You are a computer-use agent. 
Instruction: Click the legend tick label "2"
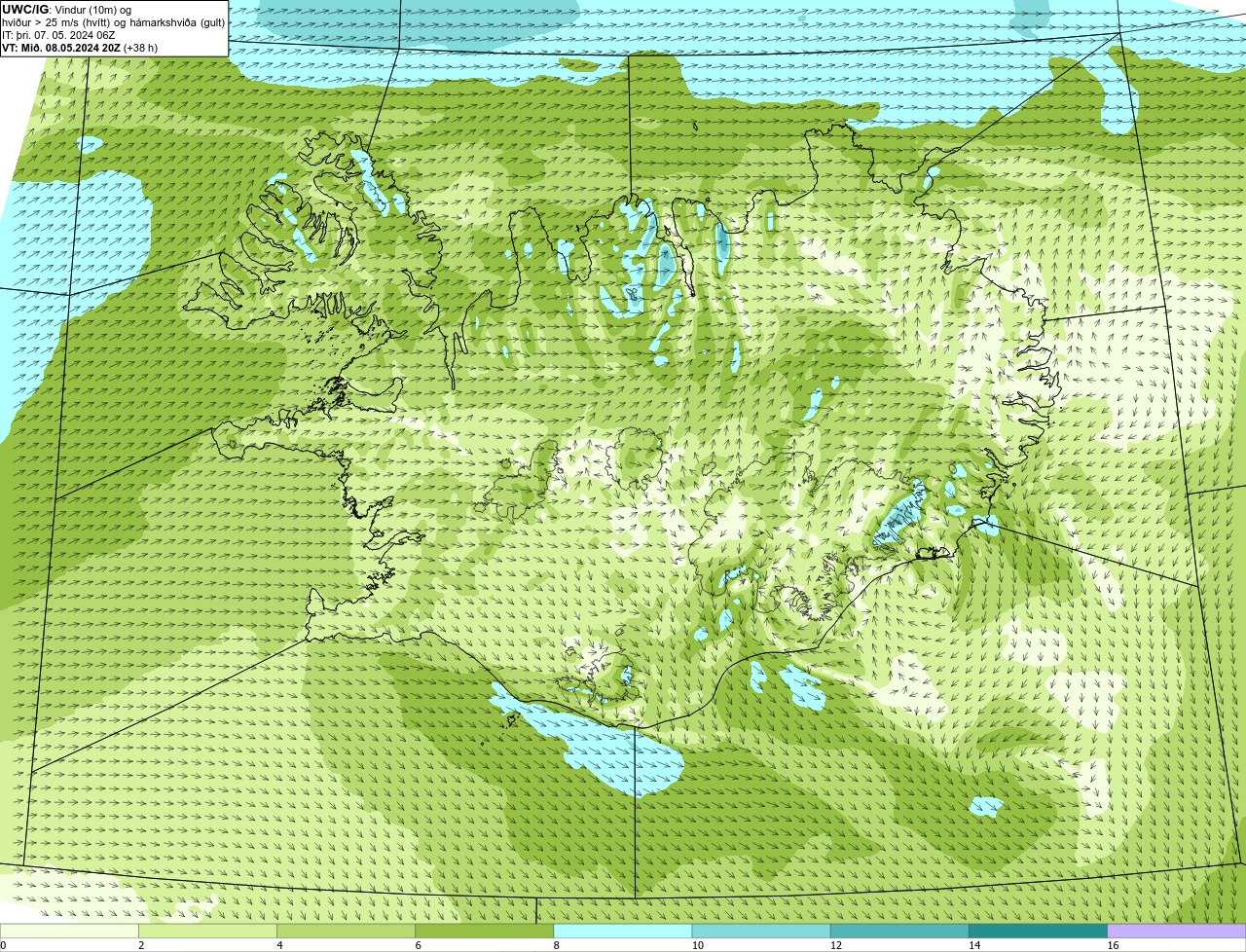pyautogui.click(x=141, y=945)
